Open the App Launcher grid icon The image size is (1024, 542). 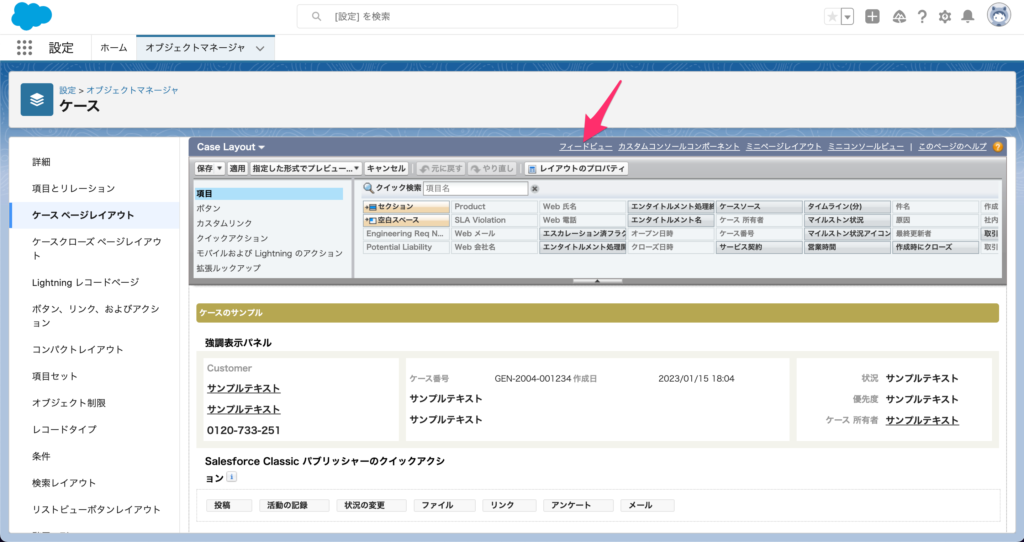[24, 47]
